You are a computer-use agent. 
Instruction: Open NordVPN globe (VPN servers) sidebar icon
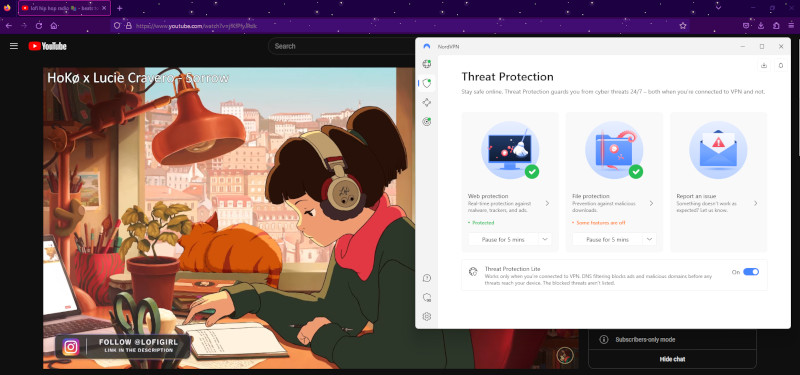427,64
